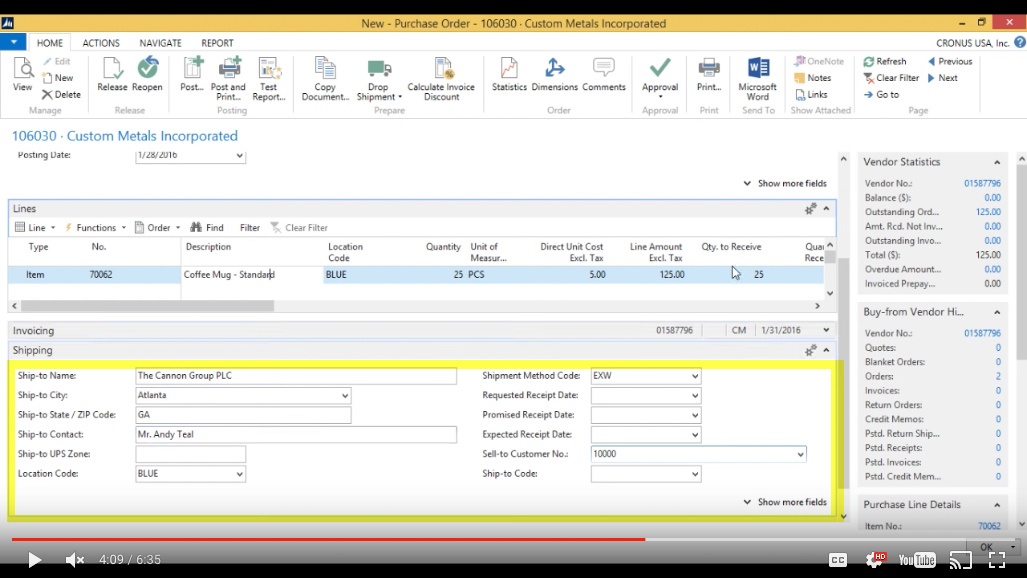Delete the purchase order
Viewport: 1027px width, 578px height.
[x=61, y=95]
